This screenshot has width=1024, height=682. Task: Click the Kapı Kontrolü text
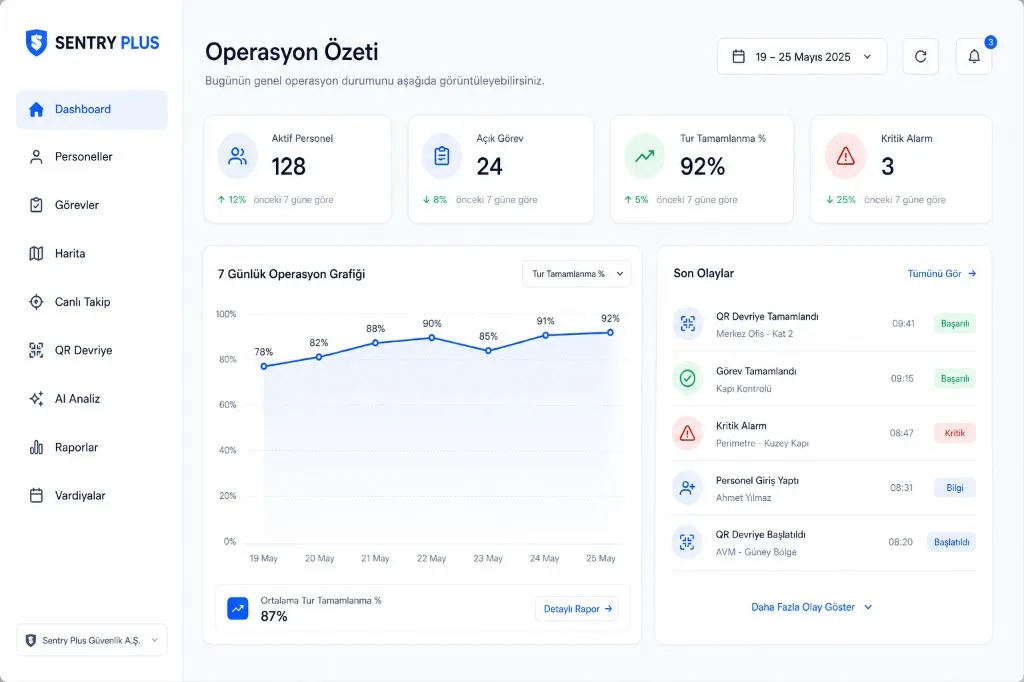[744, 389]
